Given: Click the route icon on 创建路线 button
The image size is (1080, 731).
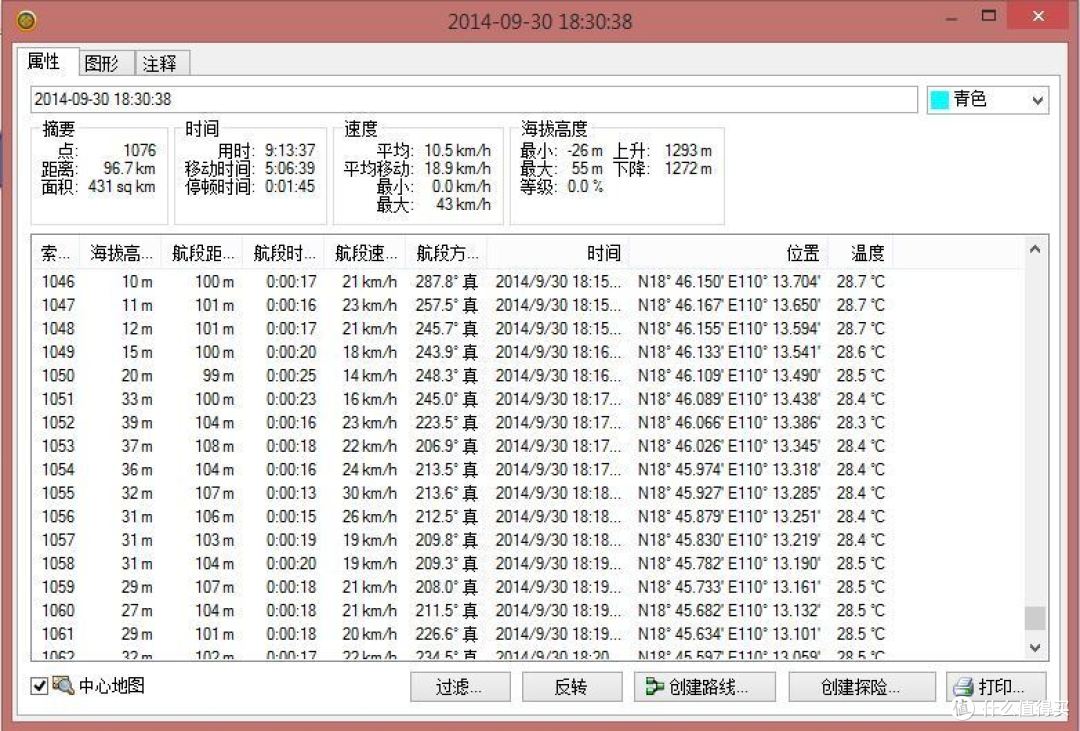Looking at the screenshot, I should (x=654, y=687).
